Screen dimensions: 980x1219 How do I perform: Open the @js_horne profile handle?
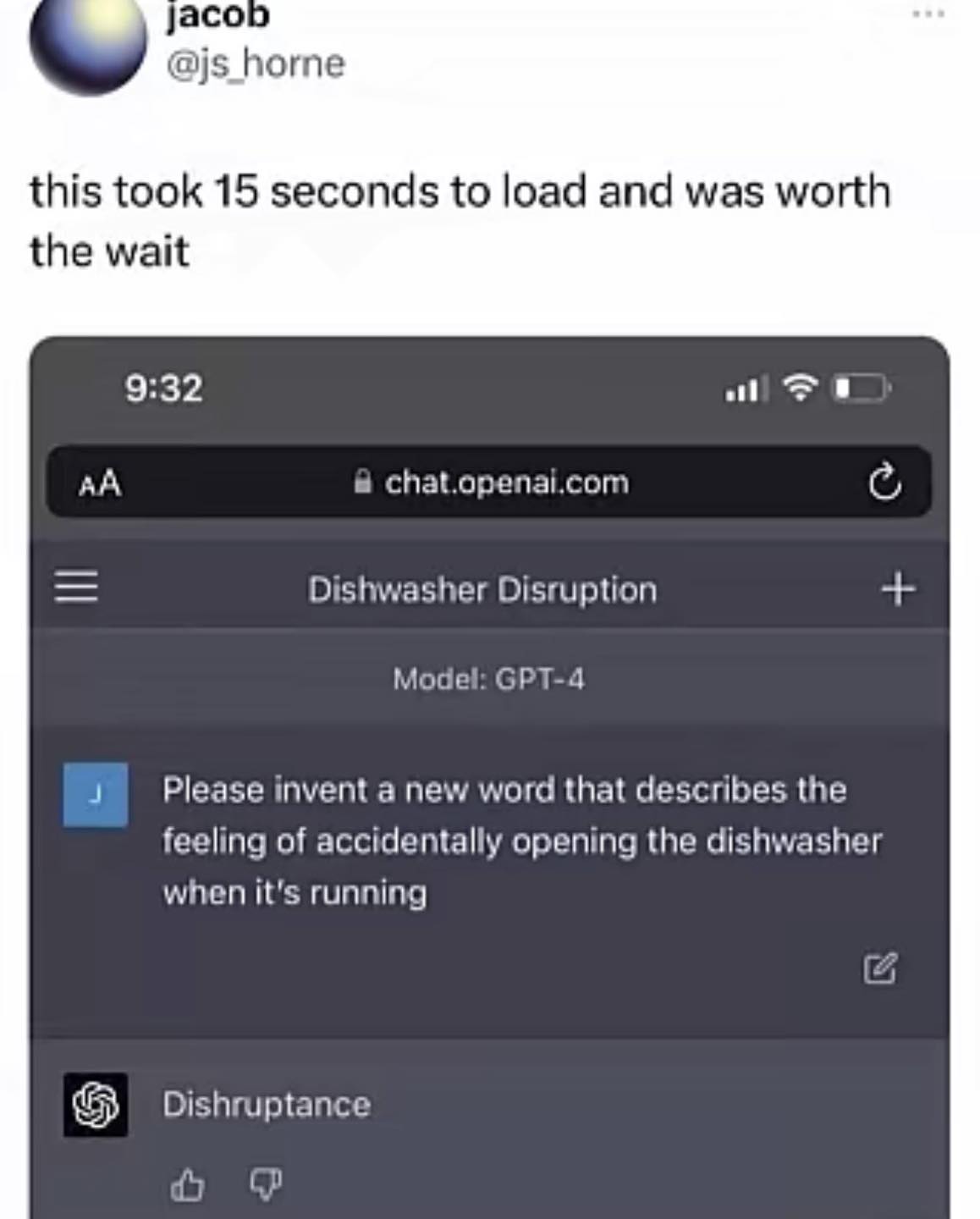coord(256,63)
